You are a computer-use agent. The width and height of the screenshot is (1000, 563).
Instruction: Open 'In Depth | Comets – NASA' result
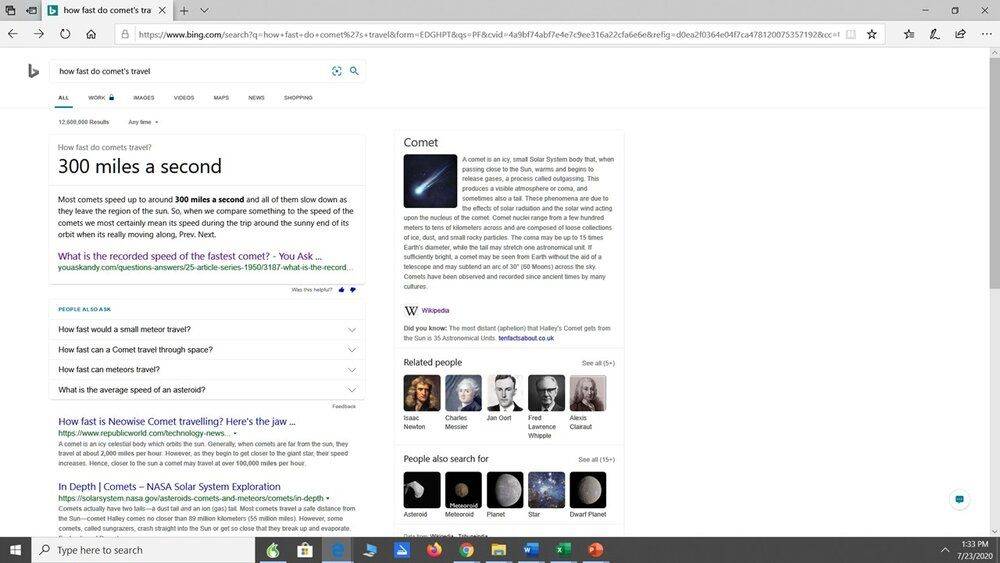click(169, 486)
